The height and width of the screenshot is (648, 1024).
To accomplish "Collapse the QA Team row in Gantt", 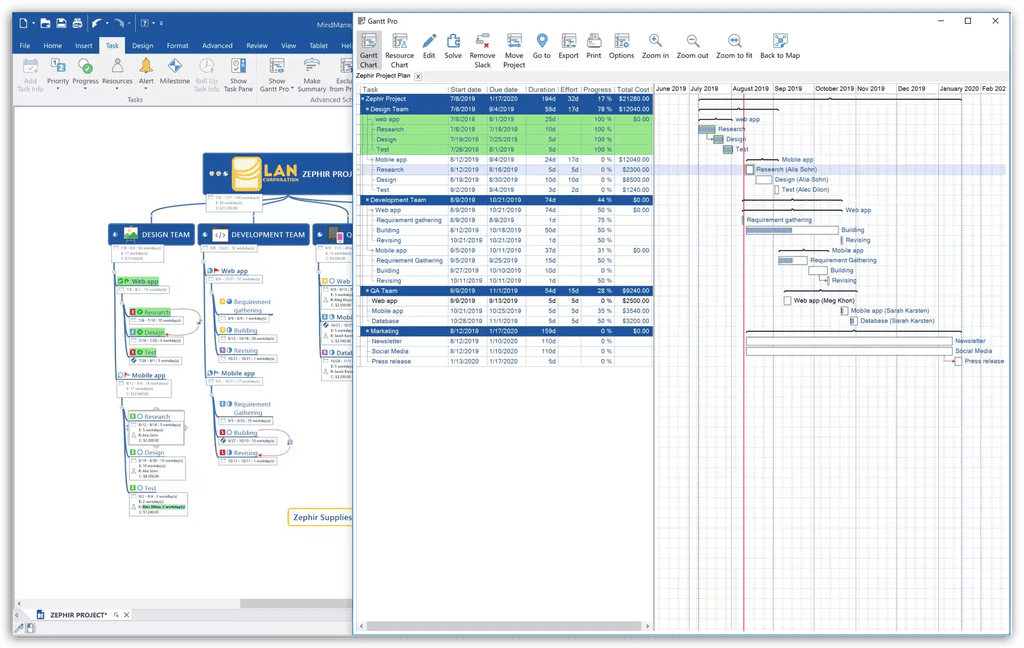I will 367,291.
